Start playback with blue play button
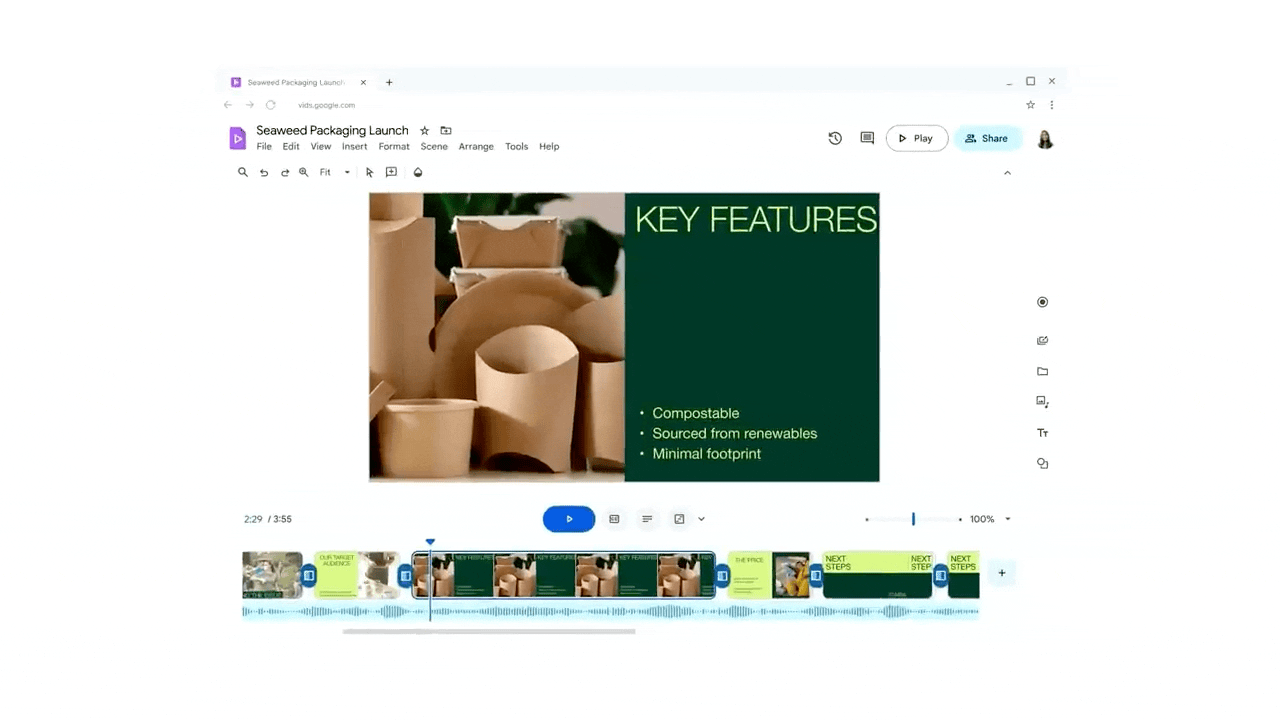1280x720 pixels. click(569, 519)
